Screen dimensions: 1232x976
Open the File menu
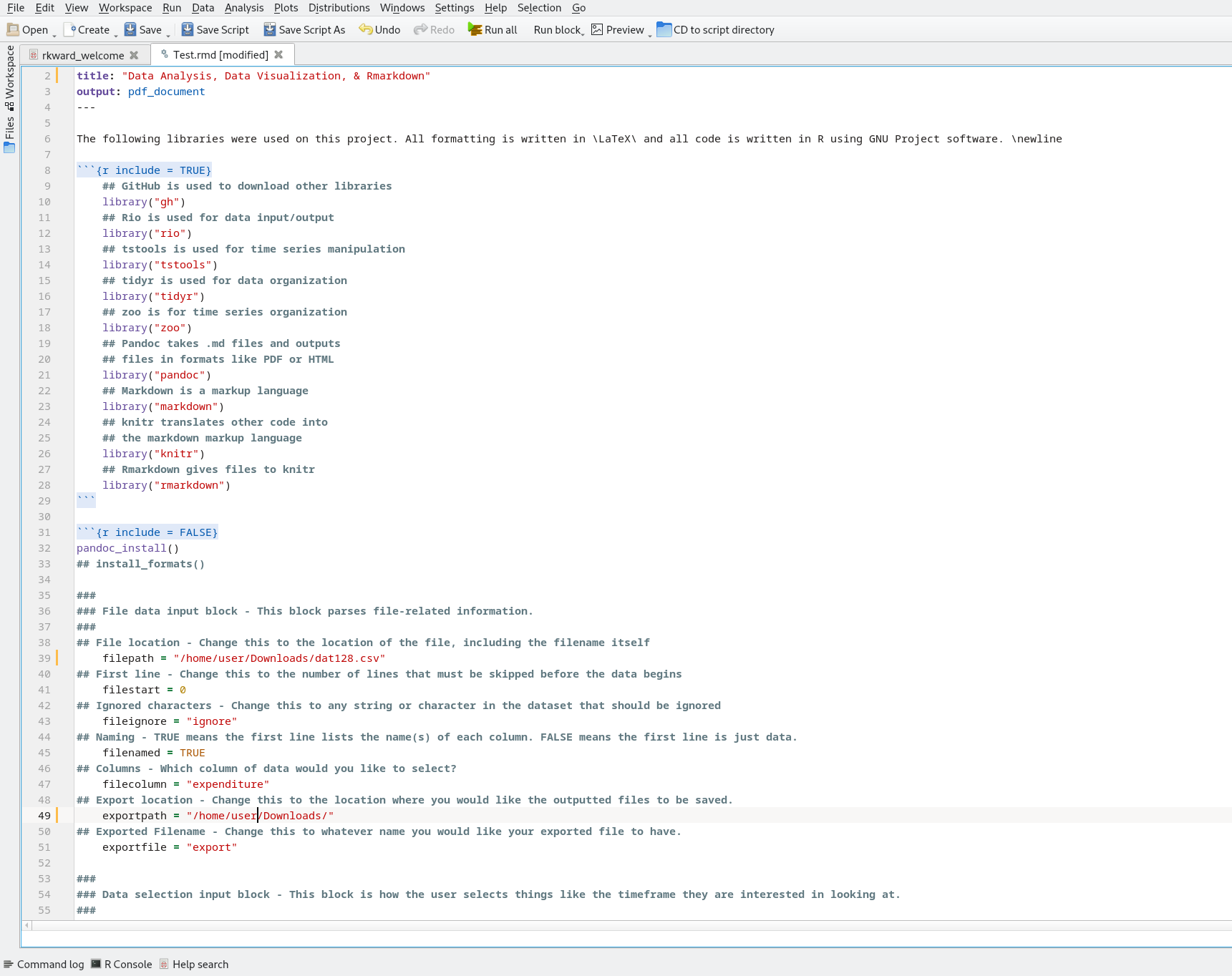(15, 8)
